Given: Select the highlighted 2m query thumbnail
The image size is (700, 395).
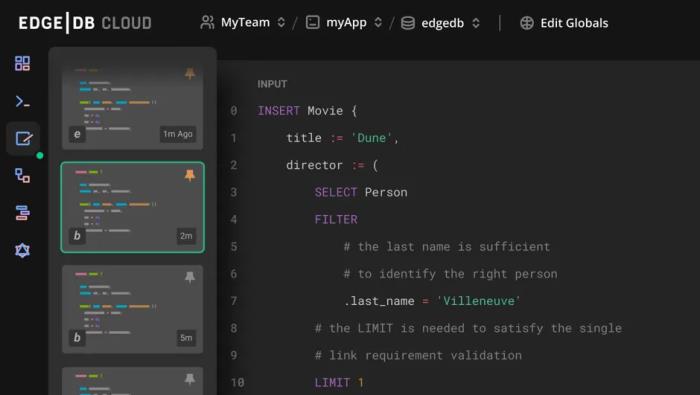Looking at the screenshot, I should point(133,207).
